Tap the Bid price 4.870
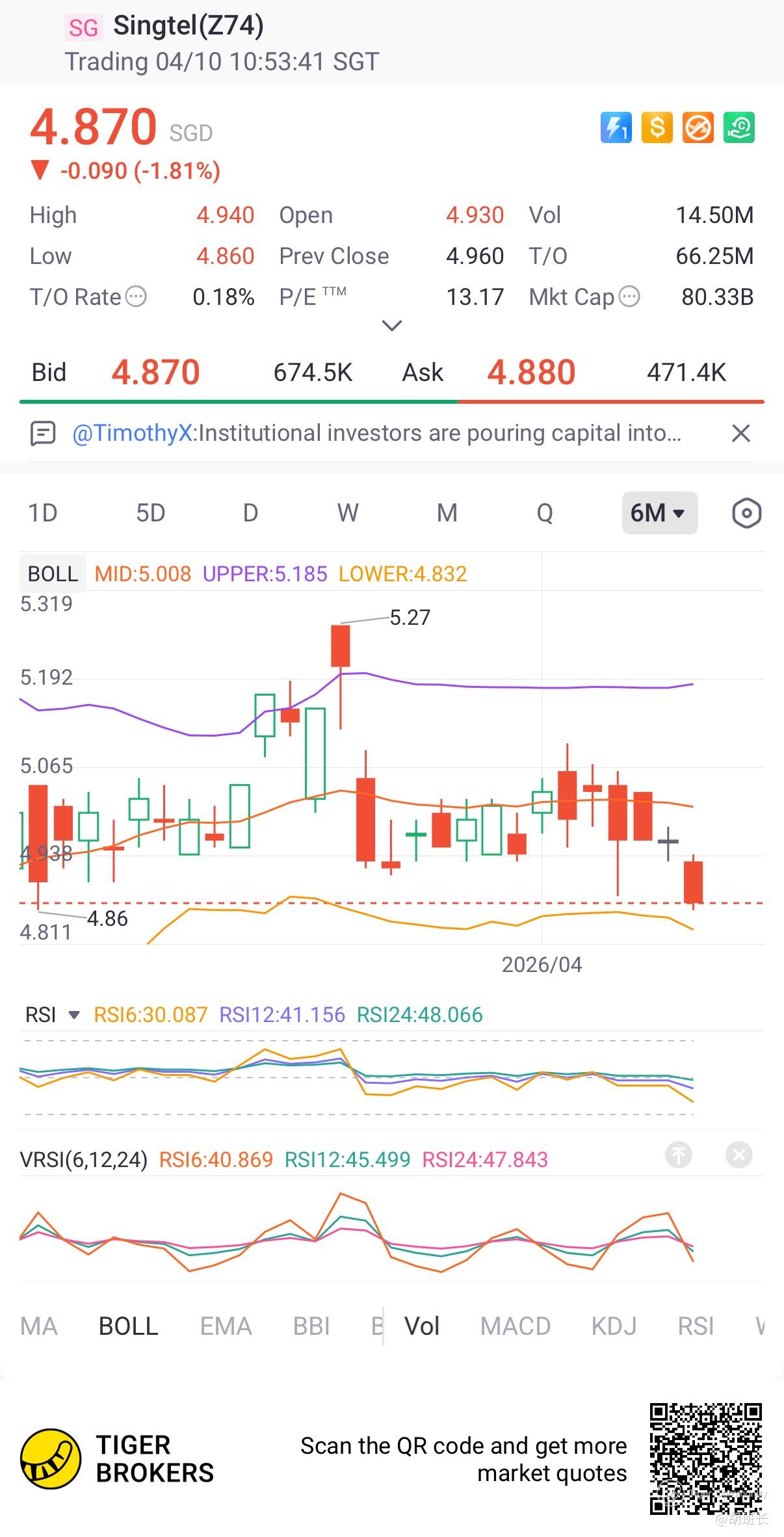The width and height of the screenshot is (784, 1537). pos(155,372)
